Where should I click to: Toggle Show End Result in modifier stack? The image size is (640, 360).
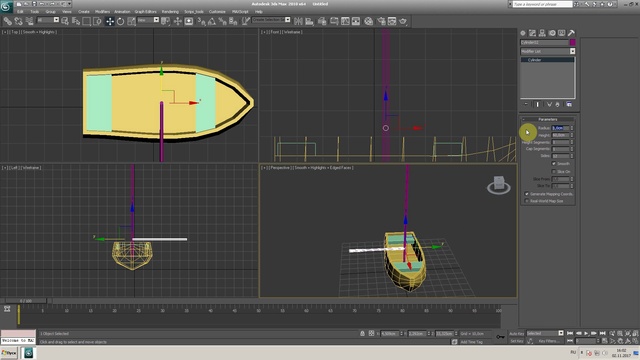click(x=538, y=104)
